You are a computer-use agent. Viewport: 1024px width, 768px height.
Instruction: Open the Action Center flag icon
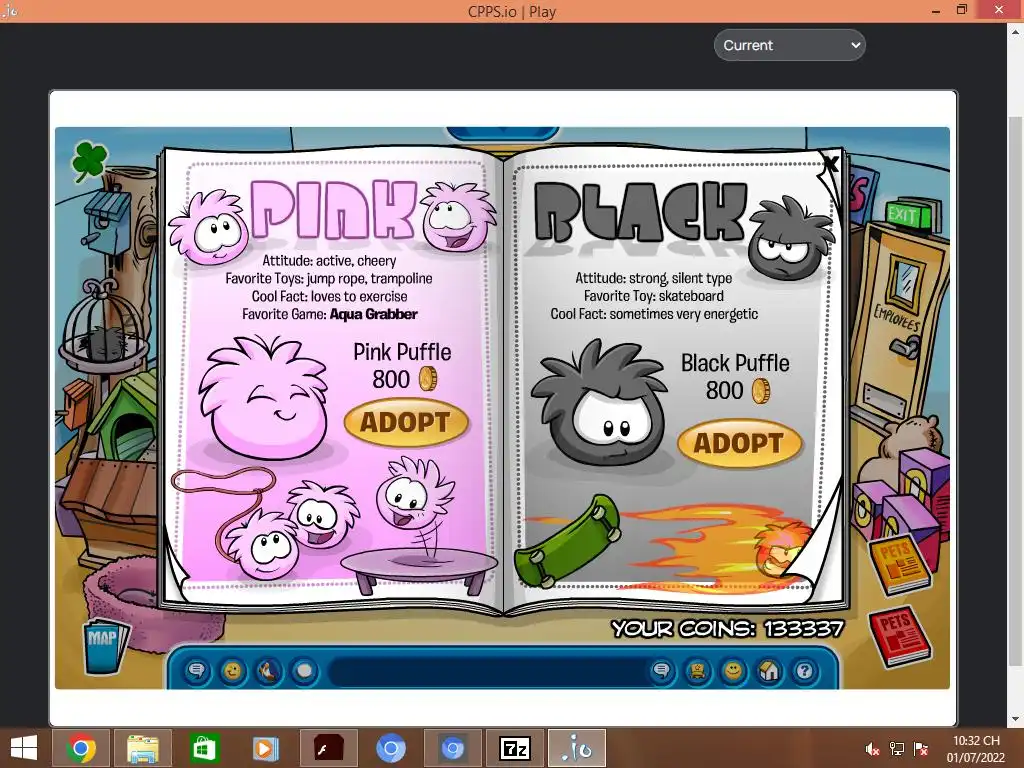[x=921, y=749]
